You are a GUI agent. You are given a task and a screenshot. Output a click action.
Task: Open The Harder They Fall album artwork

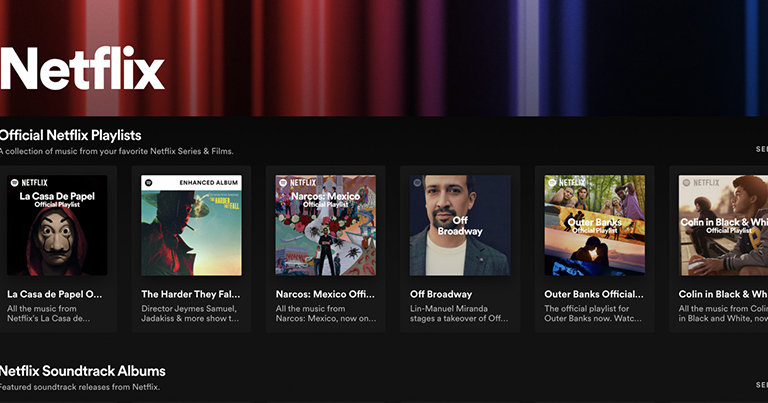191,226
